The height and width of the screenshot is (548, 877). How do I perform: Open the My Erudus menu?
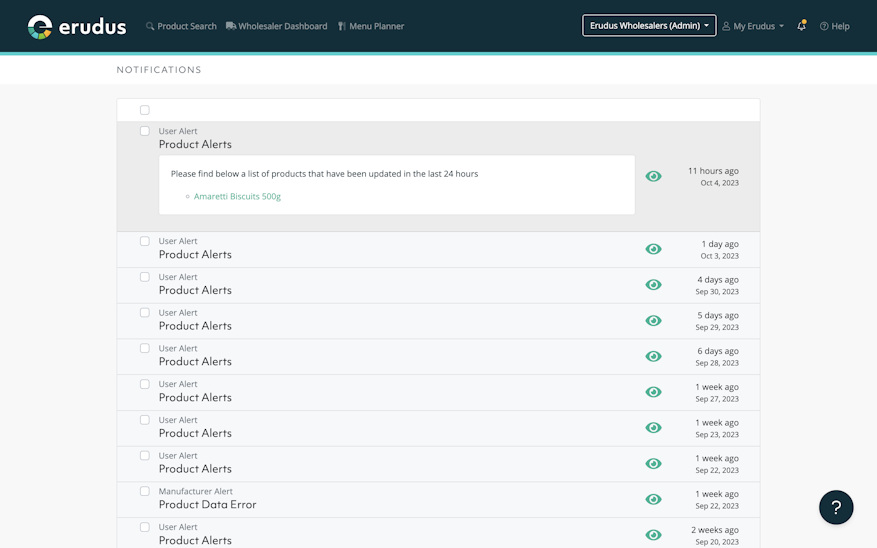click(x=753, y=26)
